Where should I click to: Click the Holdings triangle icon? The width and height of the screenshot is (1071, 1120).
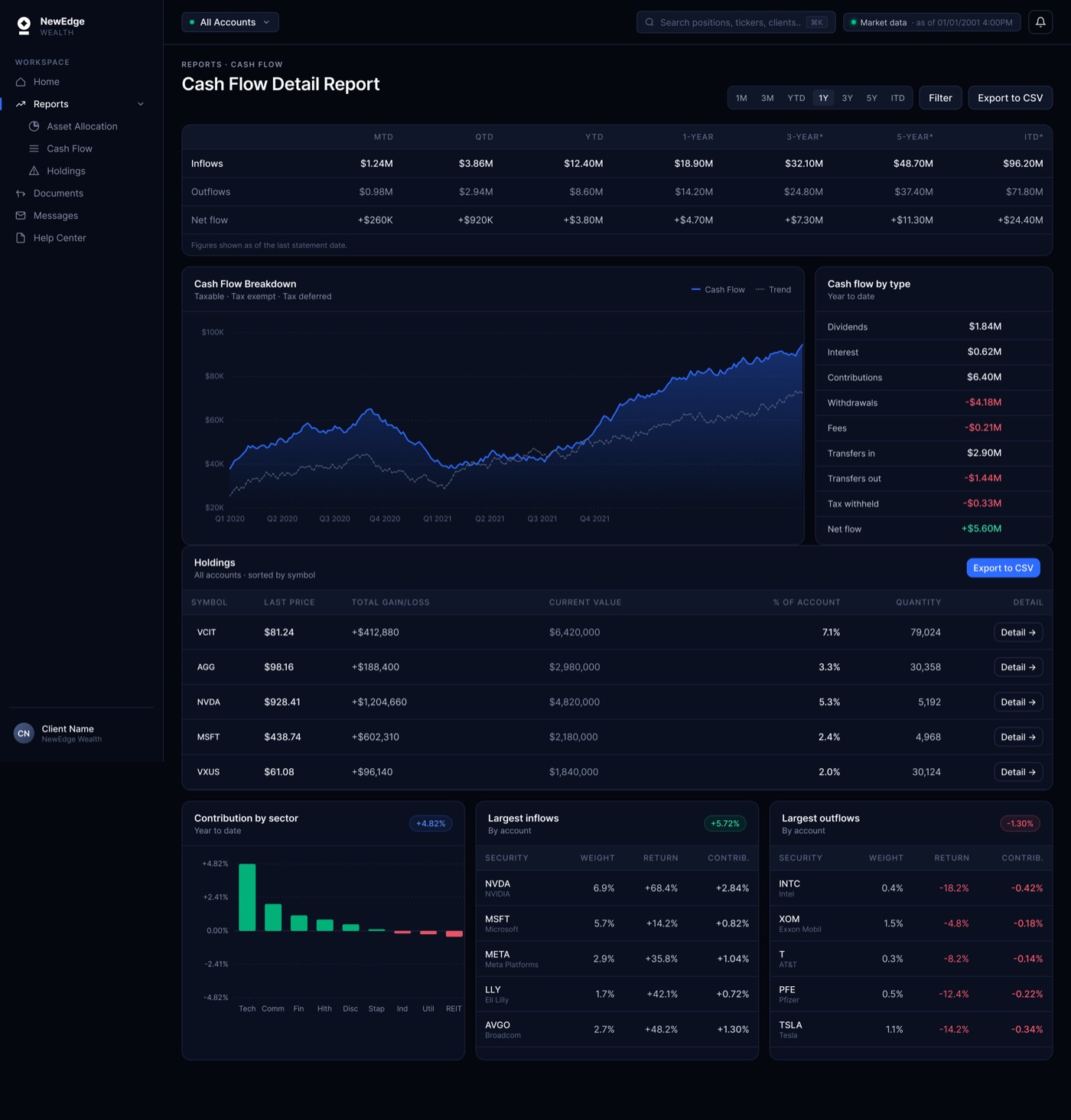(34, 171)
